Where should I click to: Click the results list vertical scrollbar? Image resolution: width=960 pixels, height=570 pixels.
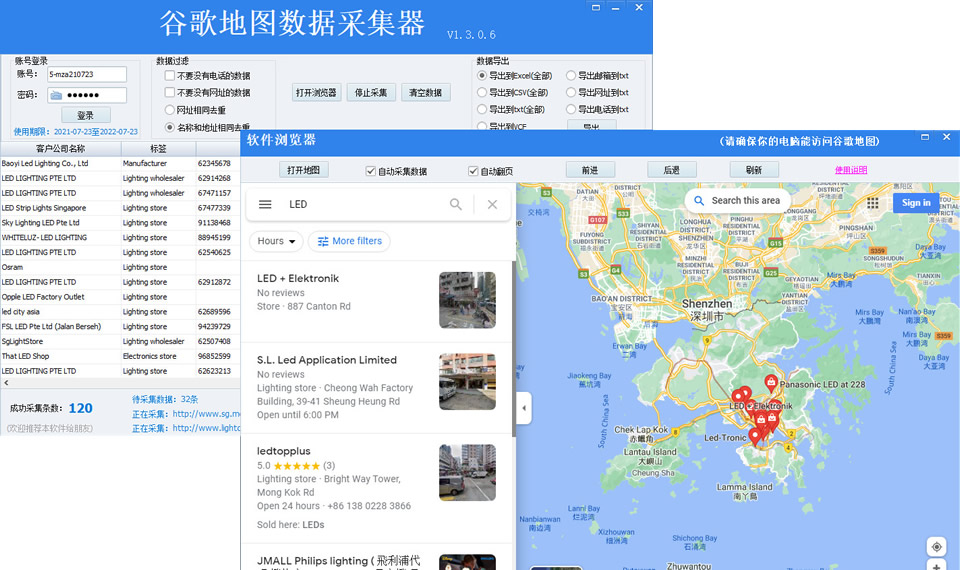coord(514,349)
